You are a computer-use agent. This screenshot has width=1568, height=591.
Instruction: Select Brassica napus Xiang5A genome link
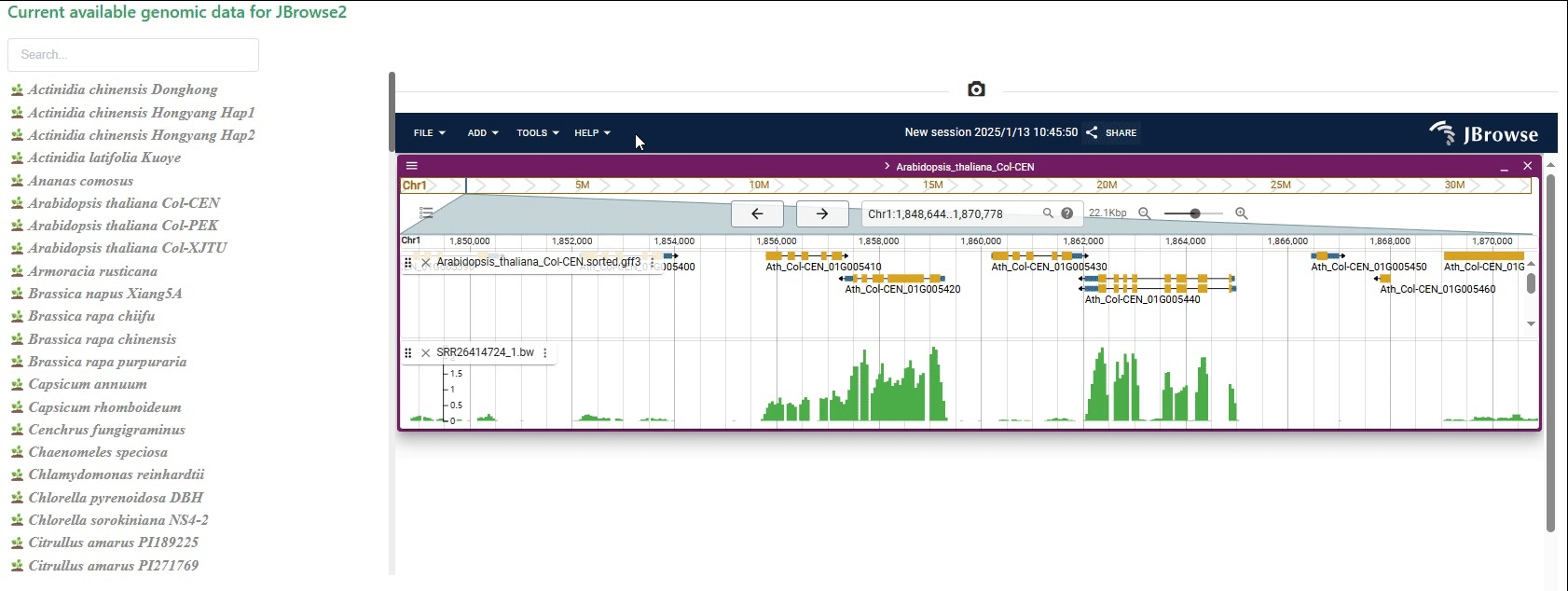104,294
